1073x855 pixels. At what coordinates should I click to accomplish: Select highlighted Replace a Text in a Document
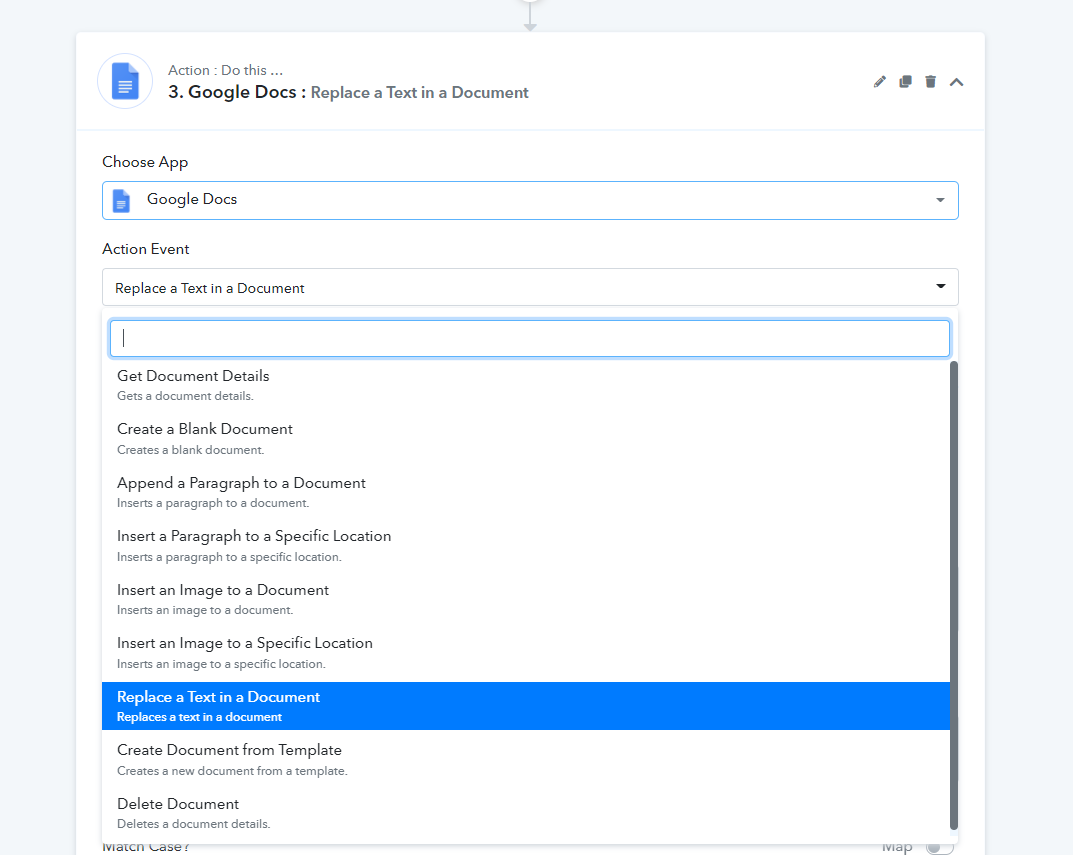526,706
